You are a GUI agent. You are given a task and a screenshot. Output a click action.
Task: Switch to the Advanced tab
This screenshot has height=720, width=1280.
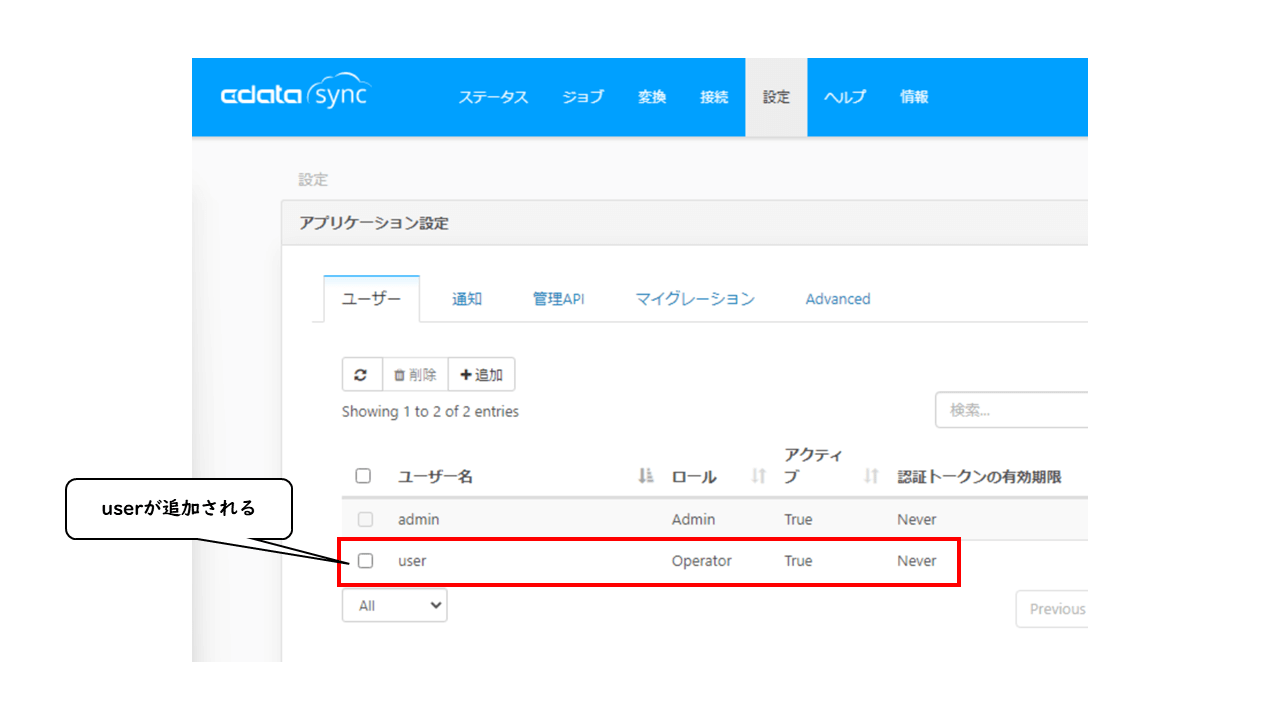[838, 299]
